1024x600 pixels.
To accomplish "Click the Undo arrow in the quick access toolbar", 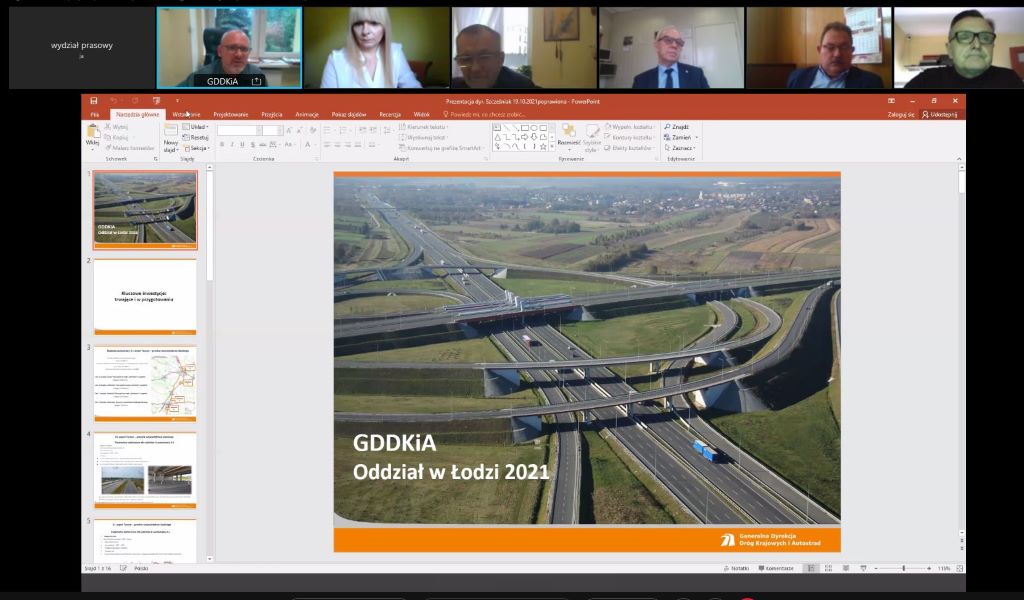I will (x=114, y=101).
